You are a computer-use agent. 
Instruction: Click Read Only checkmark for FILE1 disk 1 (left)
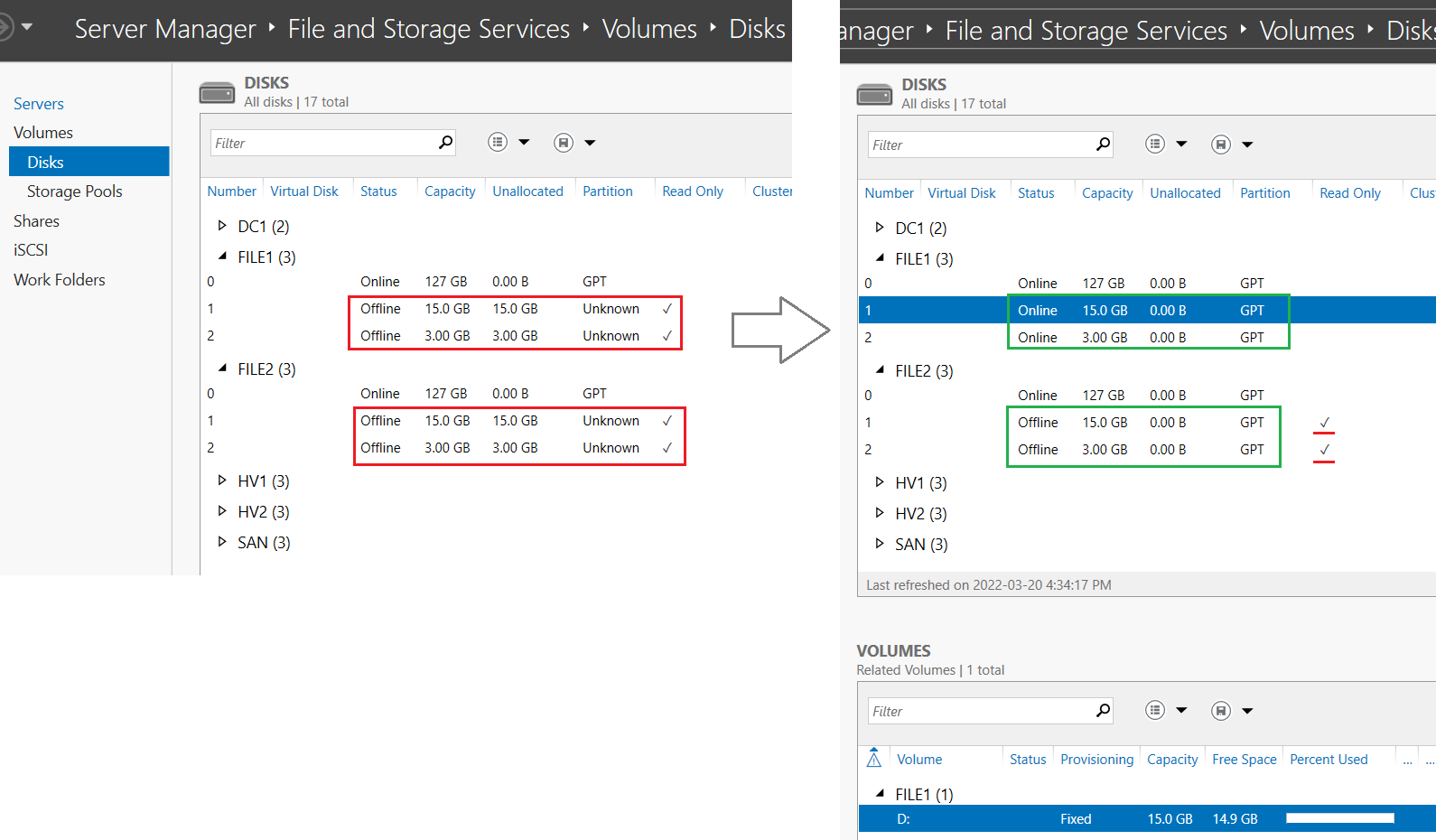[x=667, y=309]
